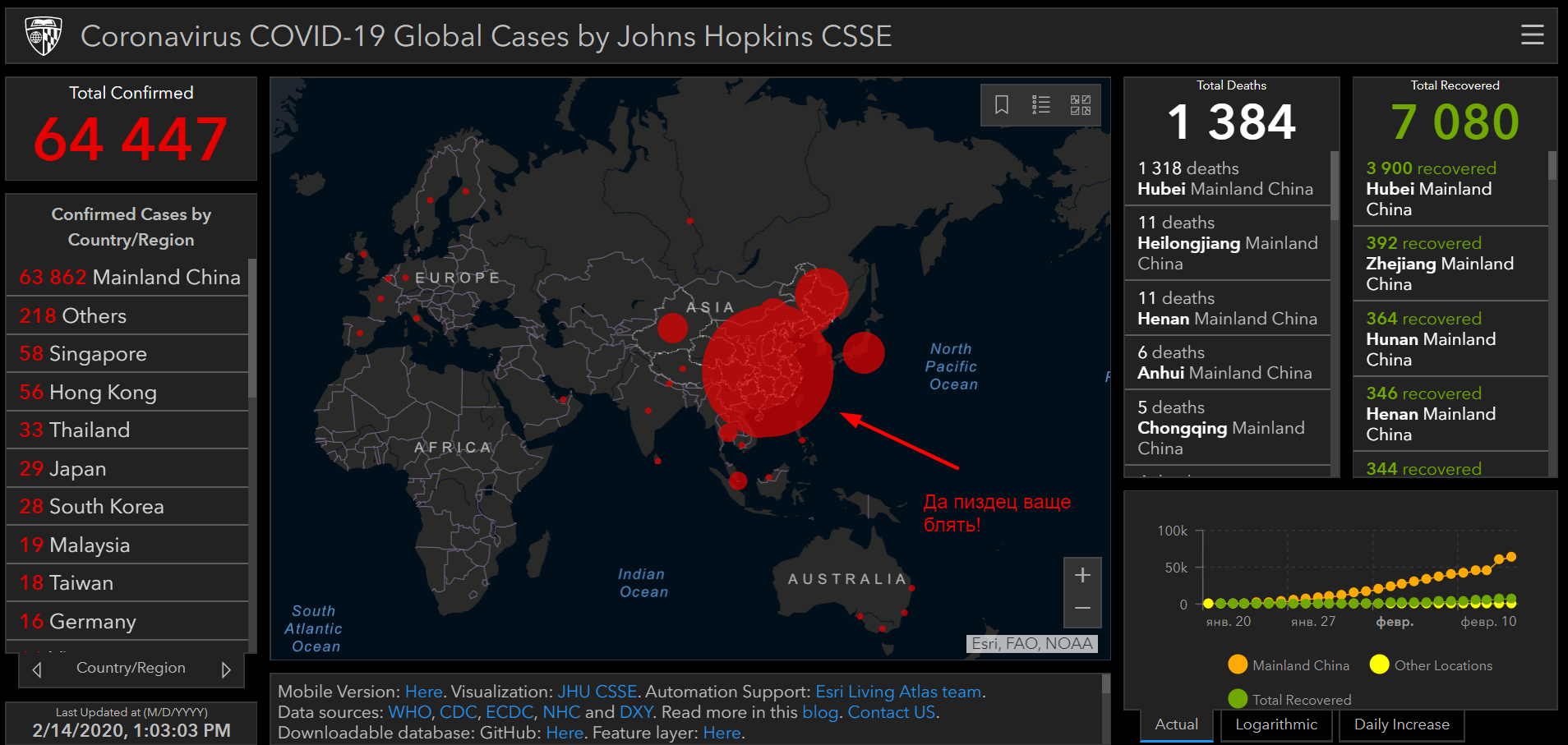The width and height of the screenshot is (1568, 745).
Task: Select the 29 Japan row
Action: pos(127,468)
